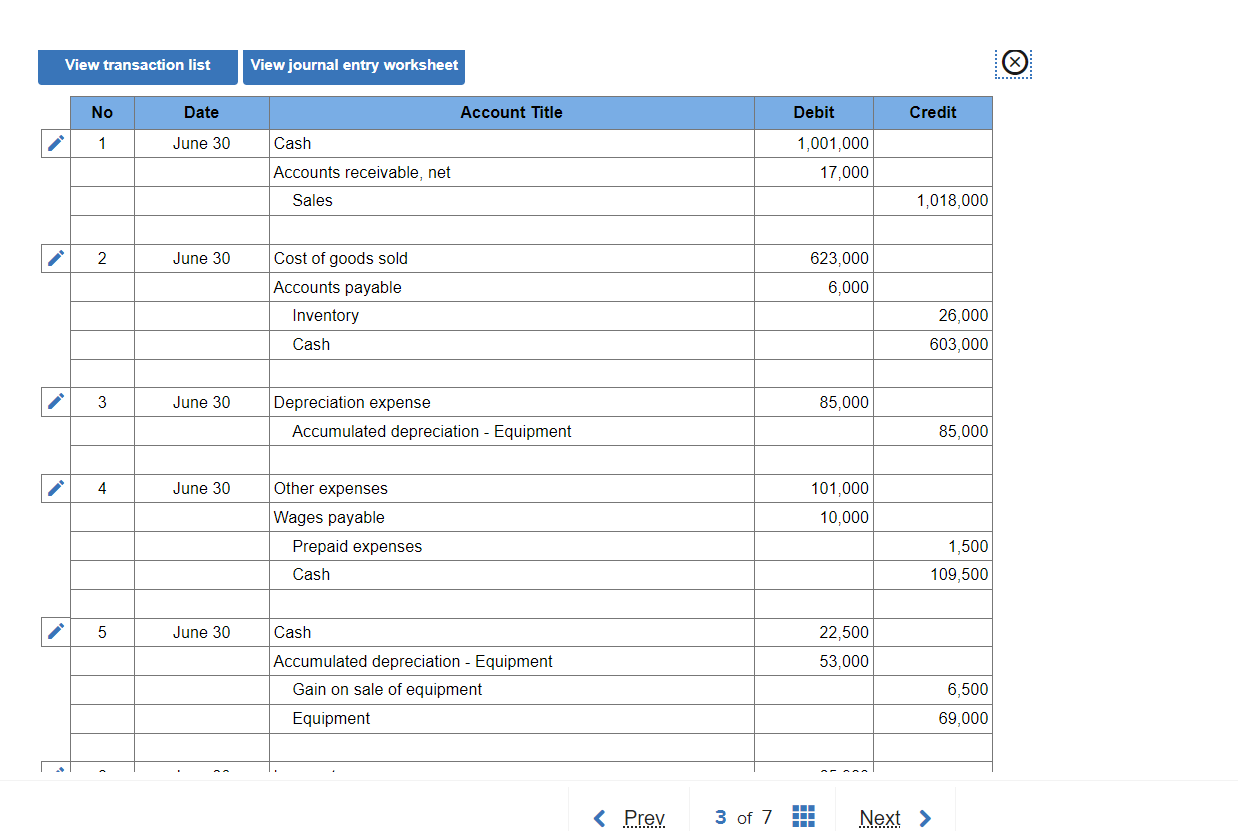This screenshot has height=831, width=1238.
Task: Select the No column header
Action: (x=102, y=113)
